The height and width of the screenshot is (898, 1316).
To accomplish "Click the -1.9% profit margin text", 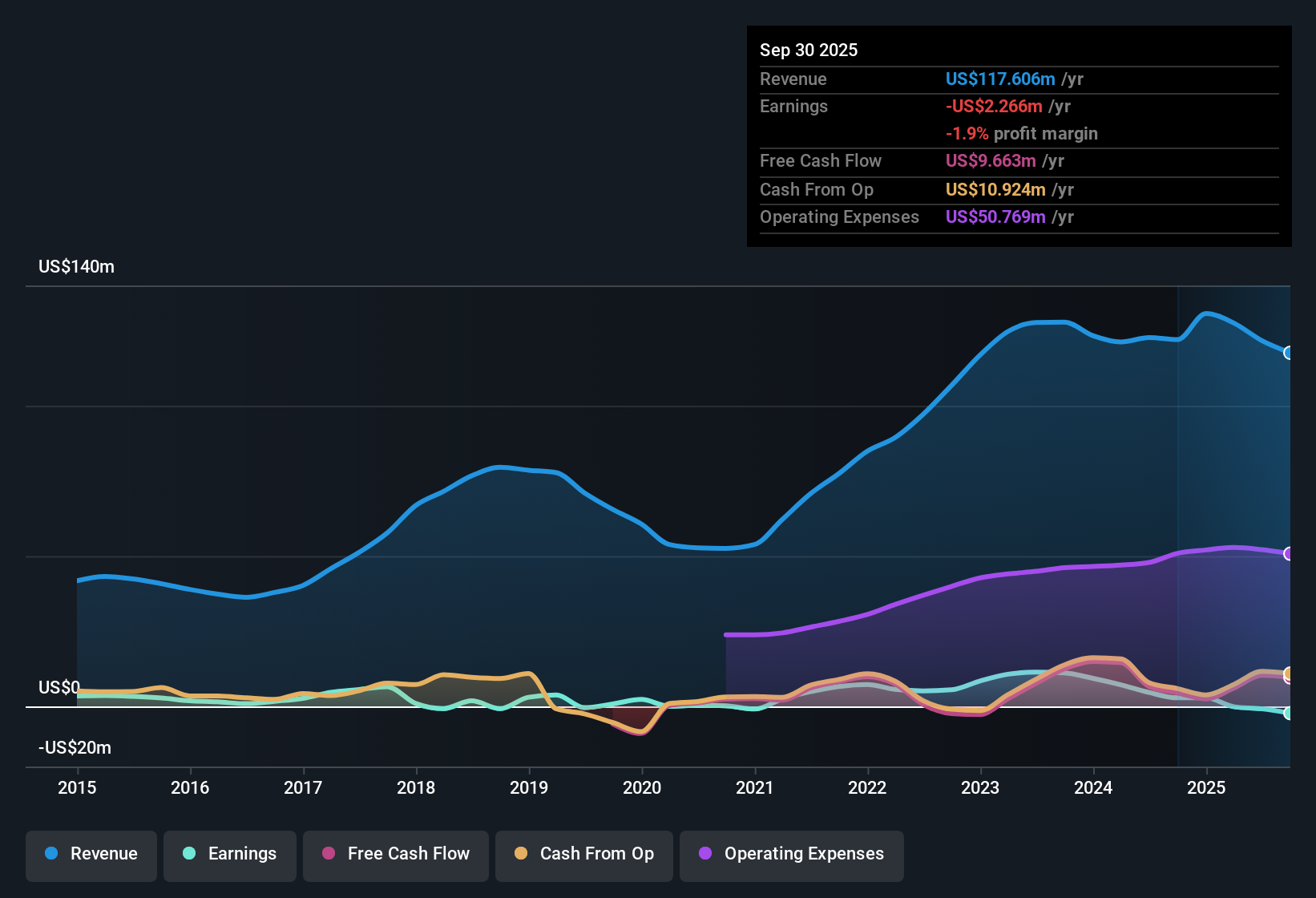I will [1022, 134].
